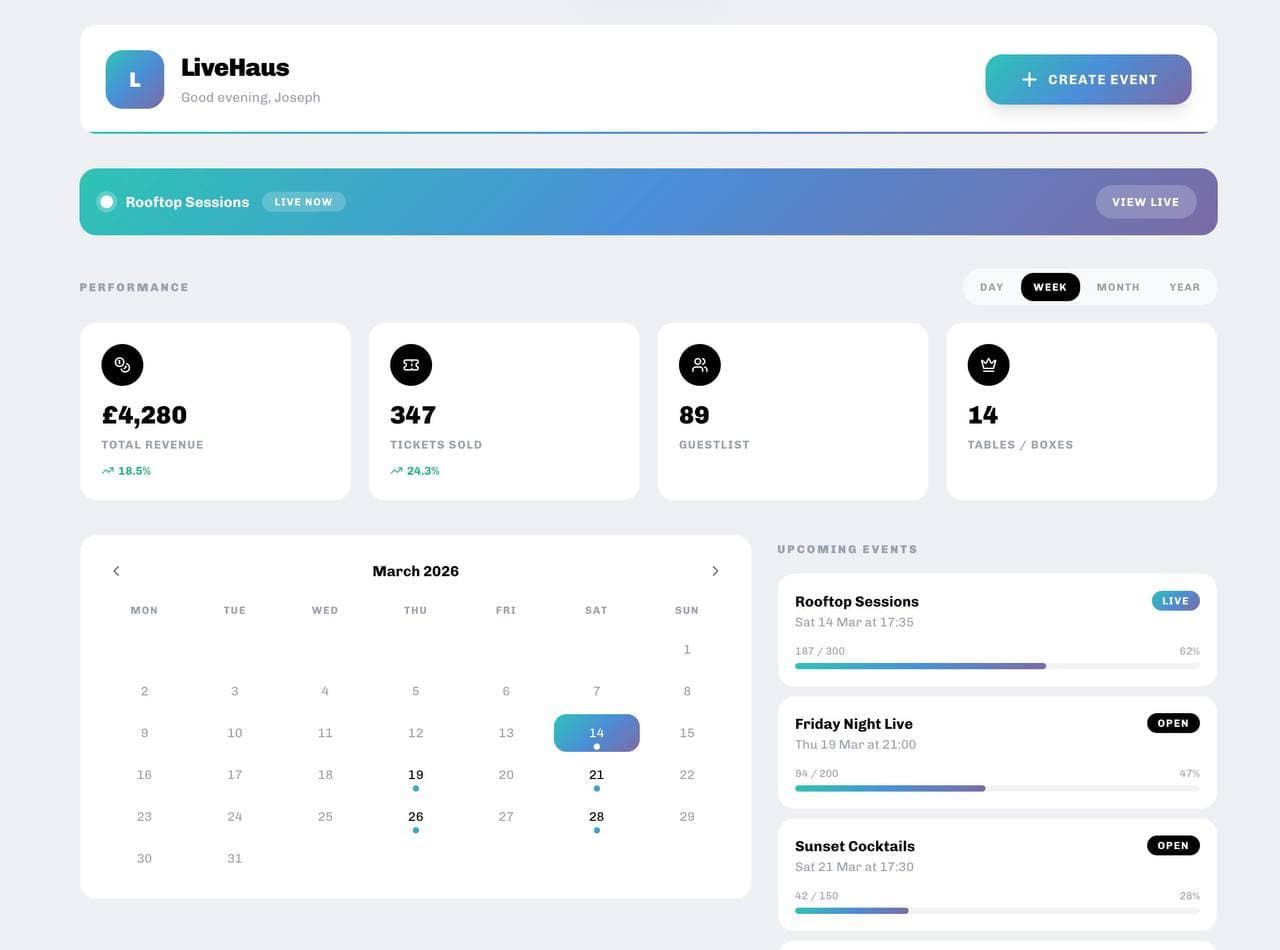Advance to April using the right chevron
Image resolution: width=1280 pixels, height=950 pixels.
point(715,571)
